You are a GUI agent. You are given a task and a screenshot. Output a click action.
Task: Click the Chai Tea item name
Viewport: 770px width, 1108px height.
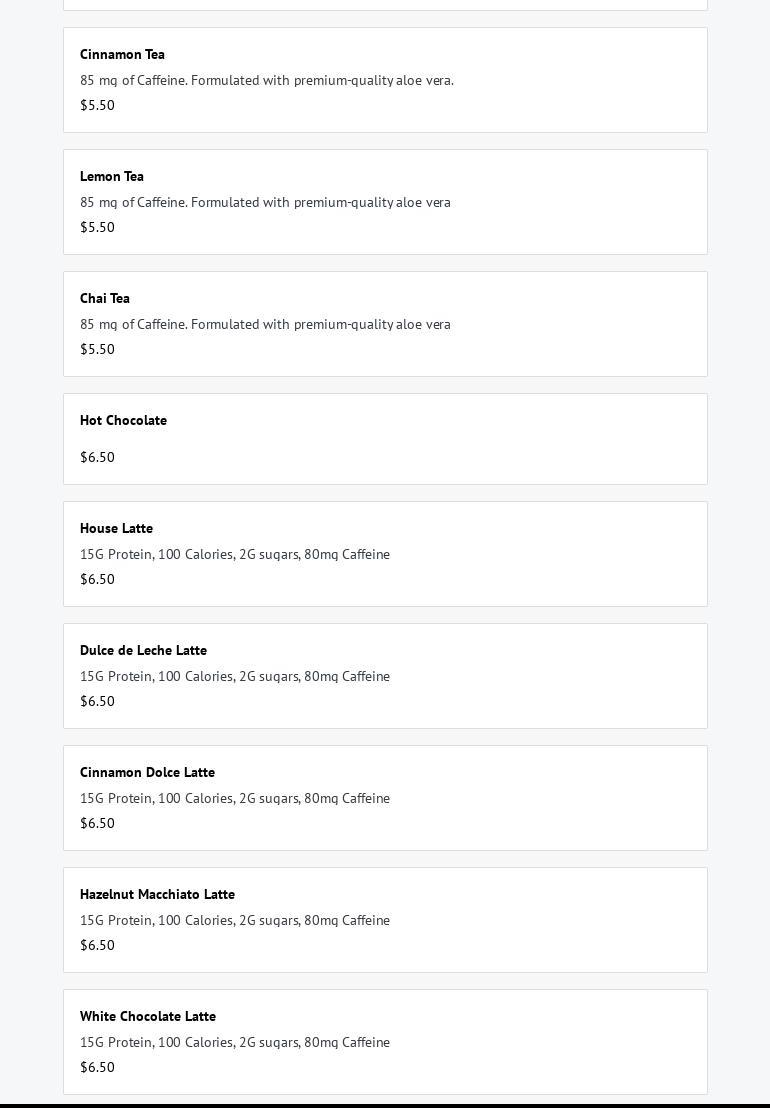click(x=105, y=298)
